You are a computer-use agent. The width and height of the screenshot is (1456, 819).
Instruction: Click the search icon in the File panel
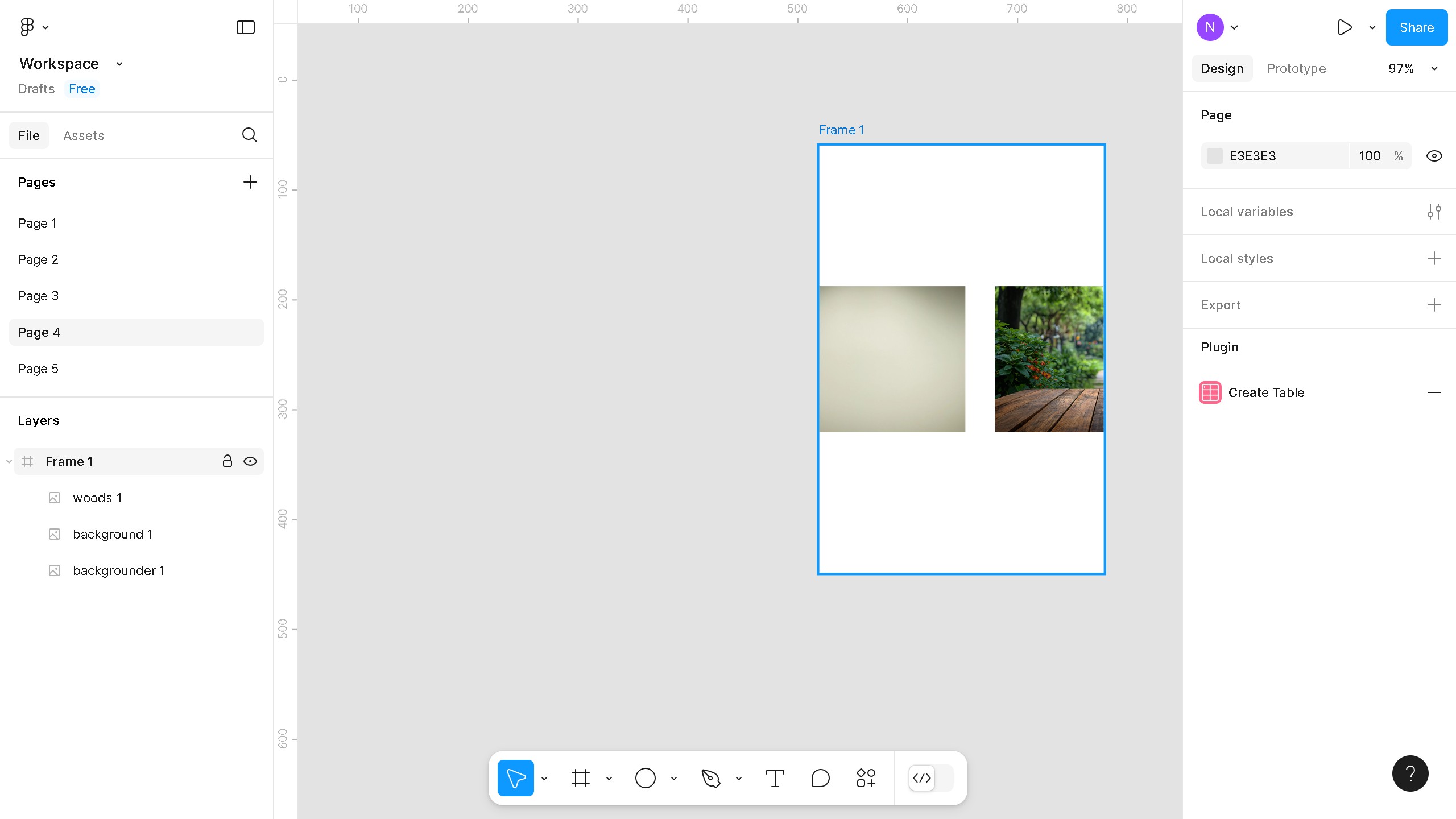(x=249, y=135)
